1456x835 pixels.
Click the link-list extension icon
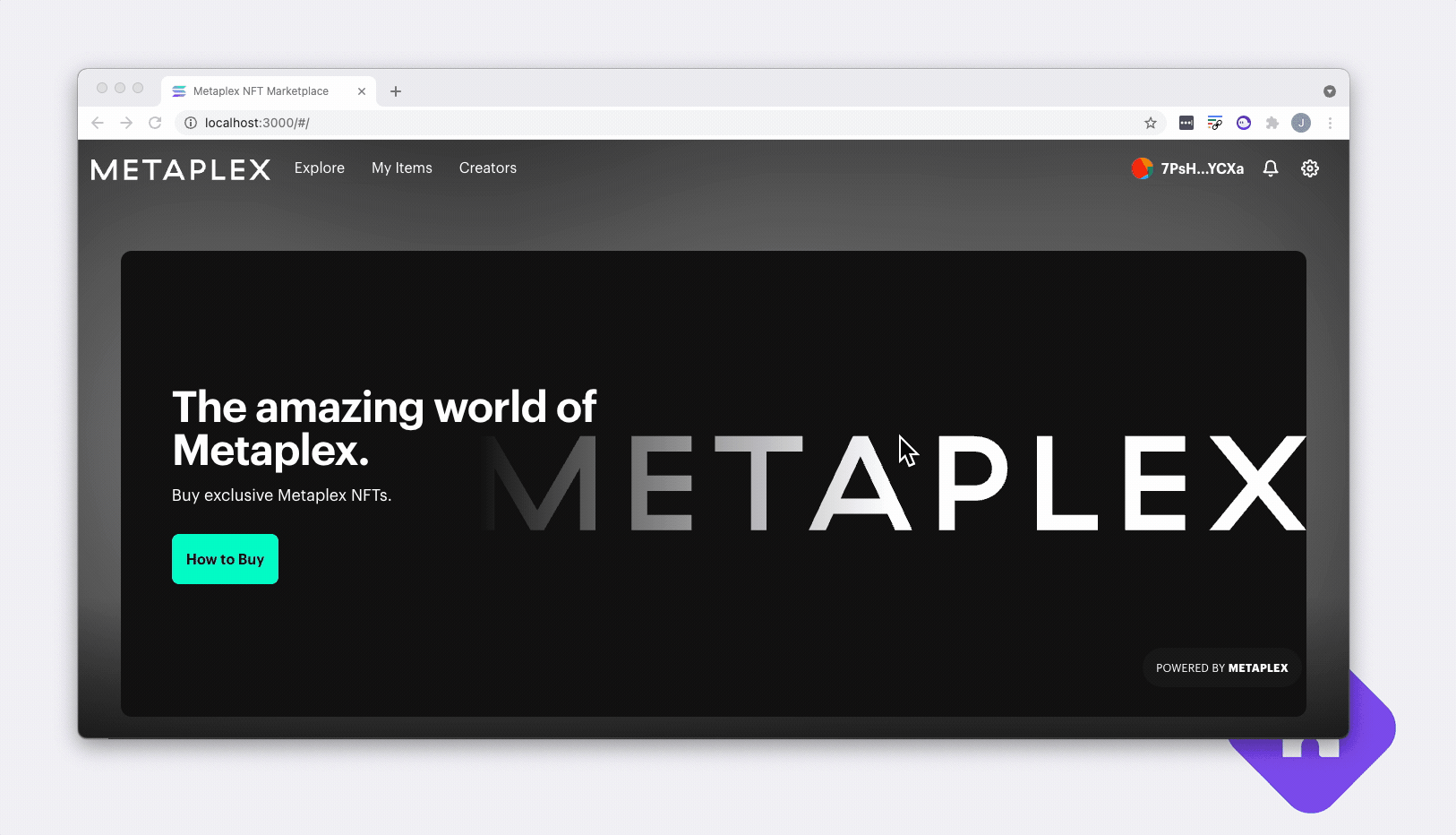pos(1215,123)
